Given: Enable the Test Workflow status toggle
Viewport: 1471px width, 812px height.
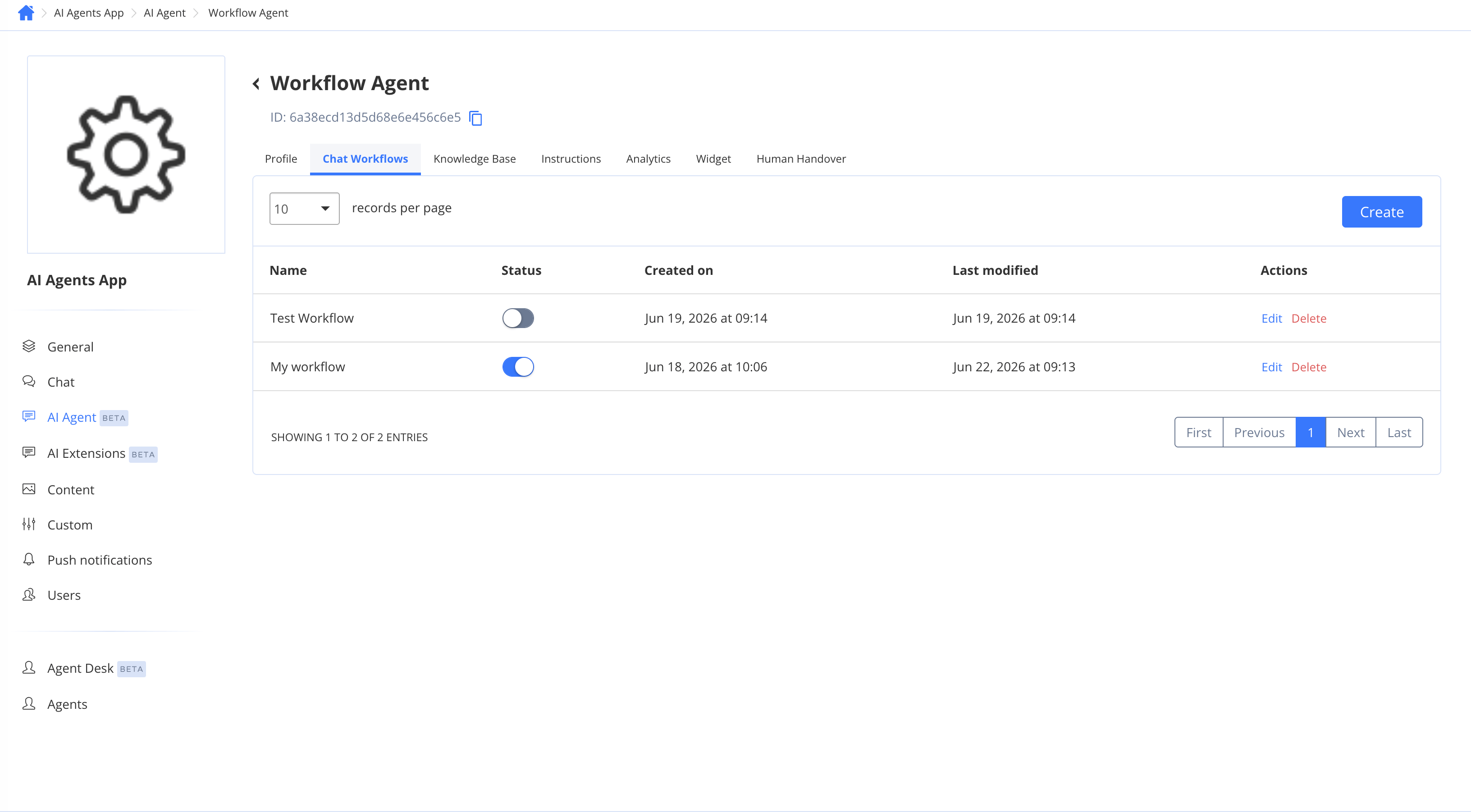Looking at the screenshot, I should (518, 318).
